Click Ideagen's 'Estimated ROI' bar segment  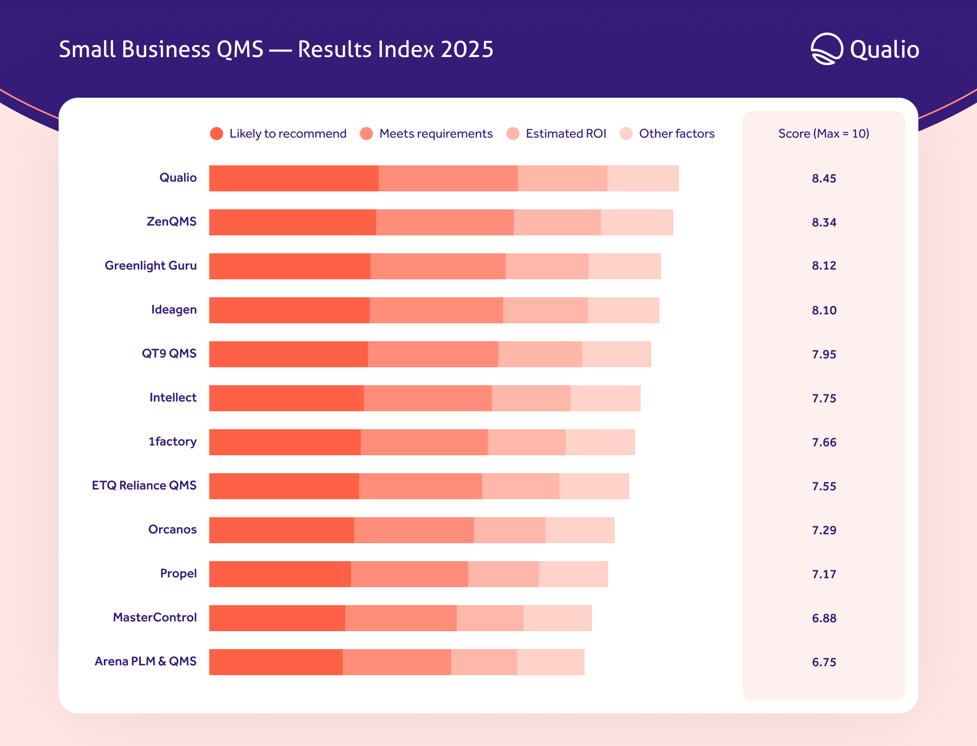coord(545,310)
